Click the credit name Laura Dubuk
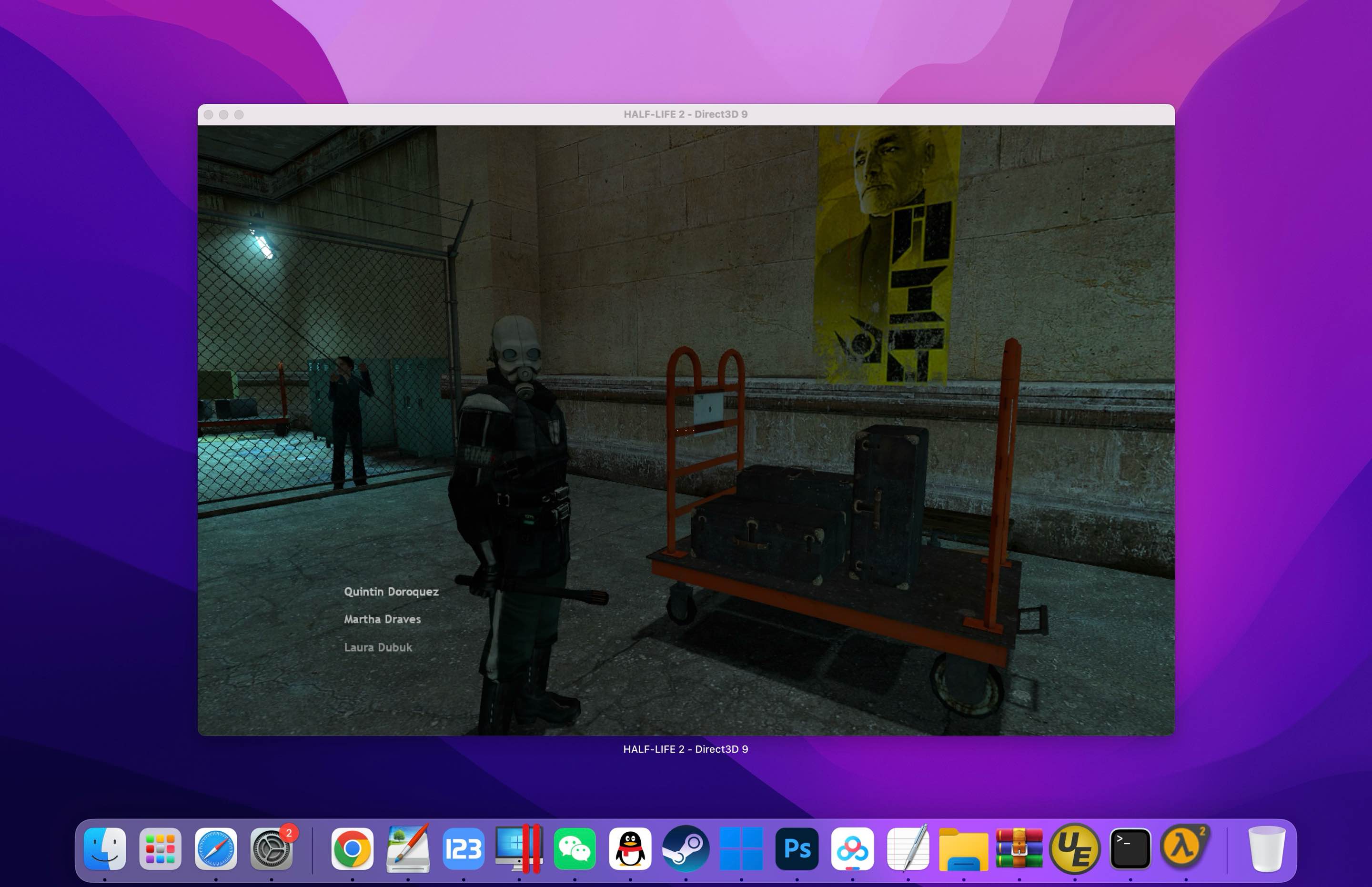 pos(378,647)
